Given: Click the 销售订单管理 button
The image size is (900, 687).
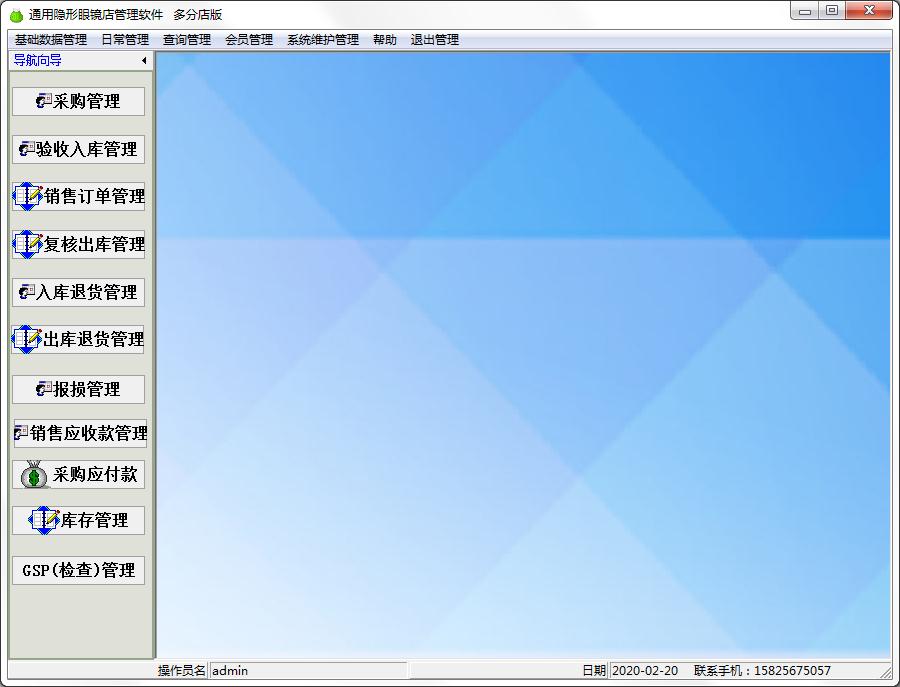Looking at the screenshot, I should coord(78,196).
